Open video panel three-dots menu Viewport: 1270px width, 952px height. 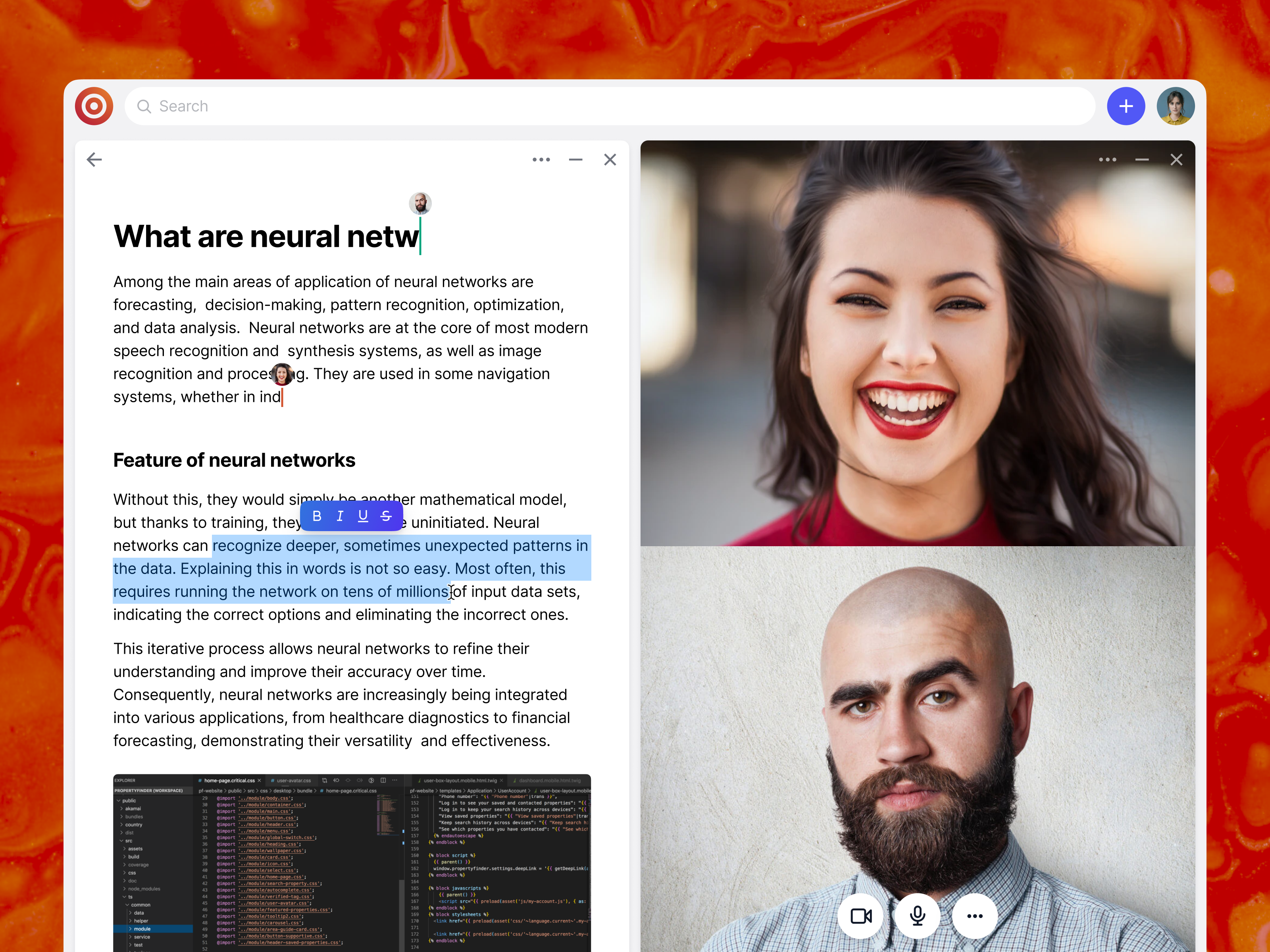[x=1107, y=159]
